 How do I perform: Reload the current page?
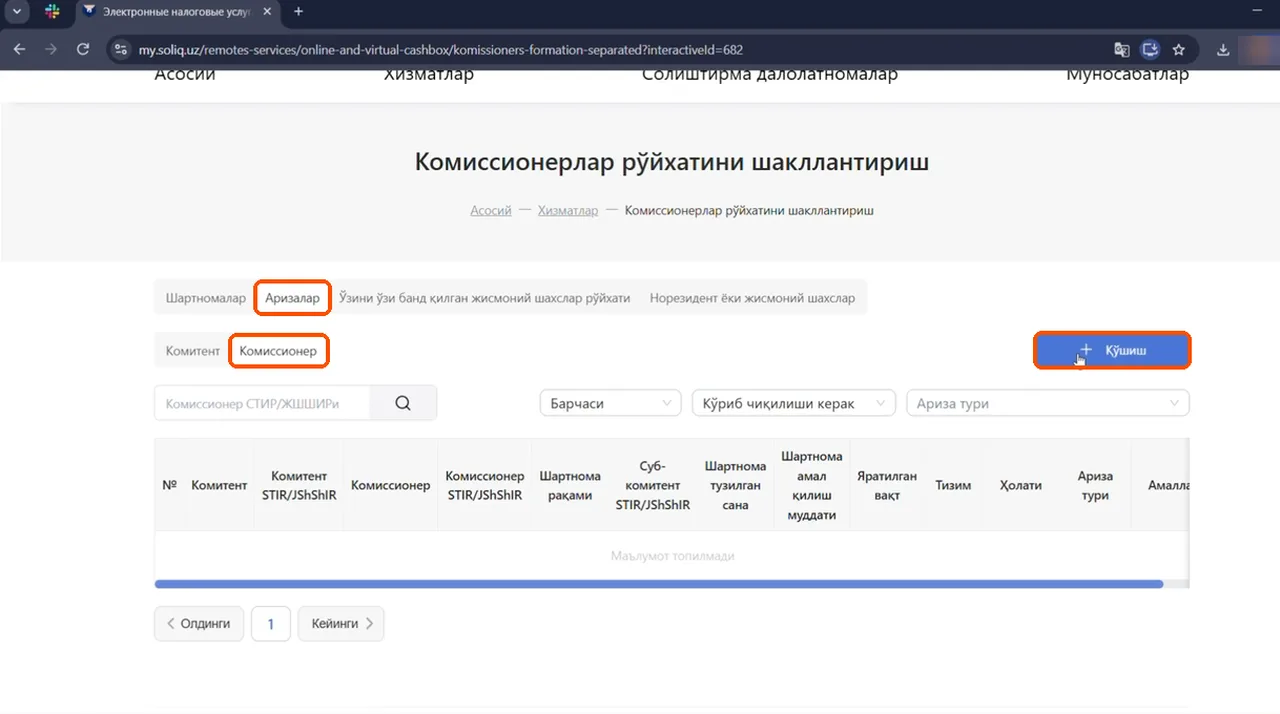click(x=83, y=49)
